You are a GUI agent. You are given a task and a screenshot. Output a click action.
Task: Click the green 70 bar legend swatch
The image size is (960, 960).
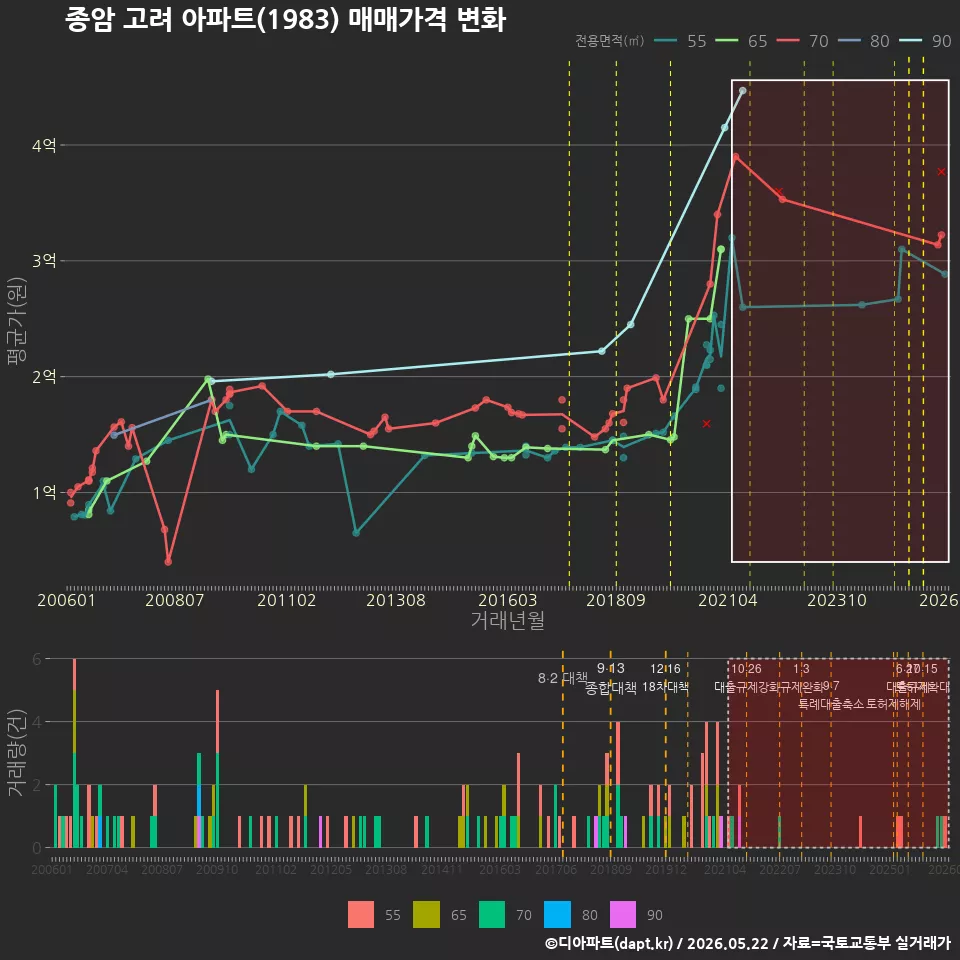pyautogui.click(x=492, y=915)
